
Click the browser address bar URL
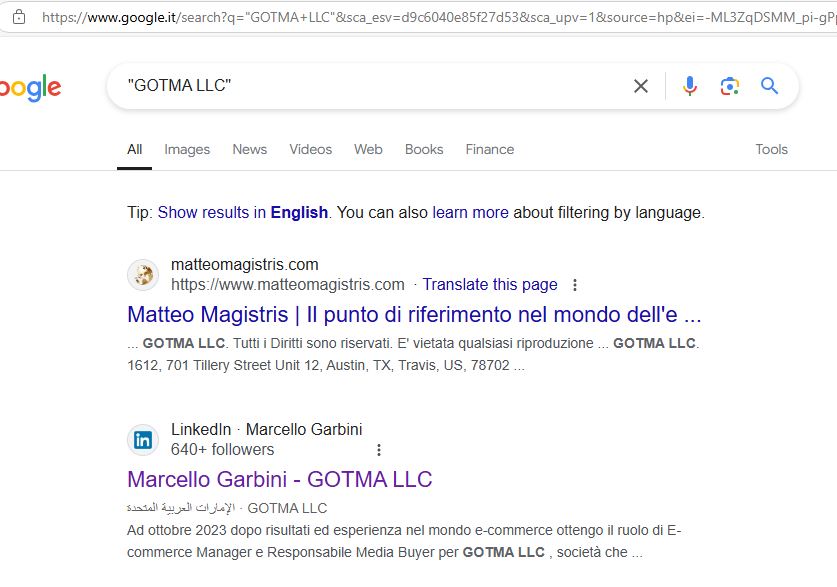click(x=438, y=17)
